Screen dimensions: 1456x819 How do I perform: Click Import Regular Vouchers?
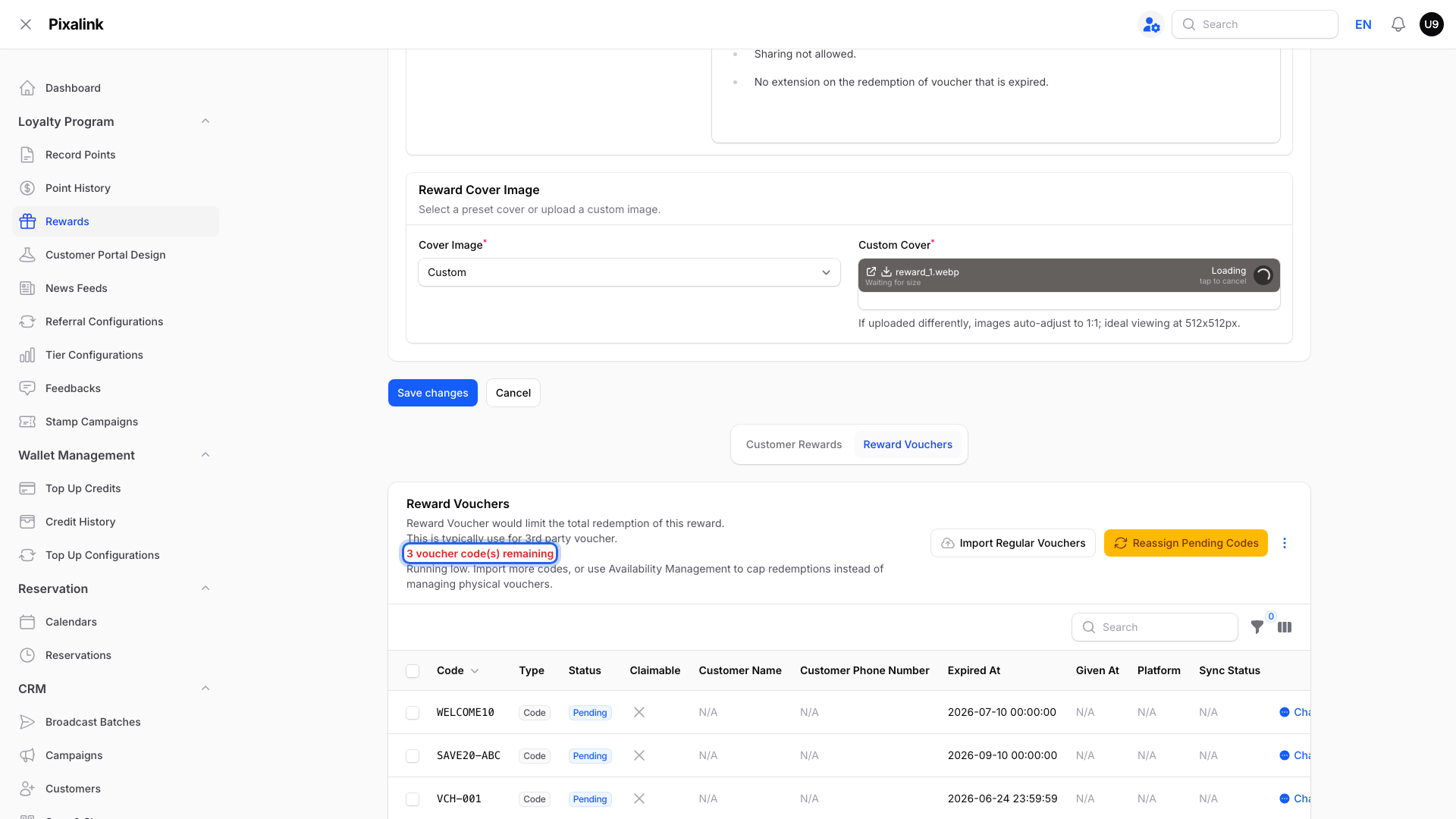click(1012, 543)
